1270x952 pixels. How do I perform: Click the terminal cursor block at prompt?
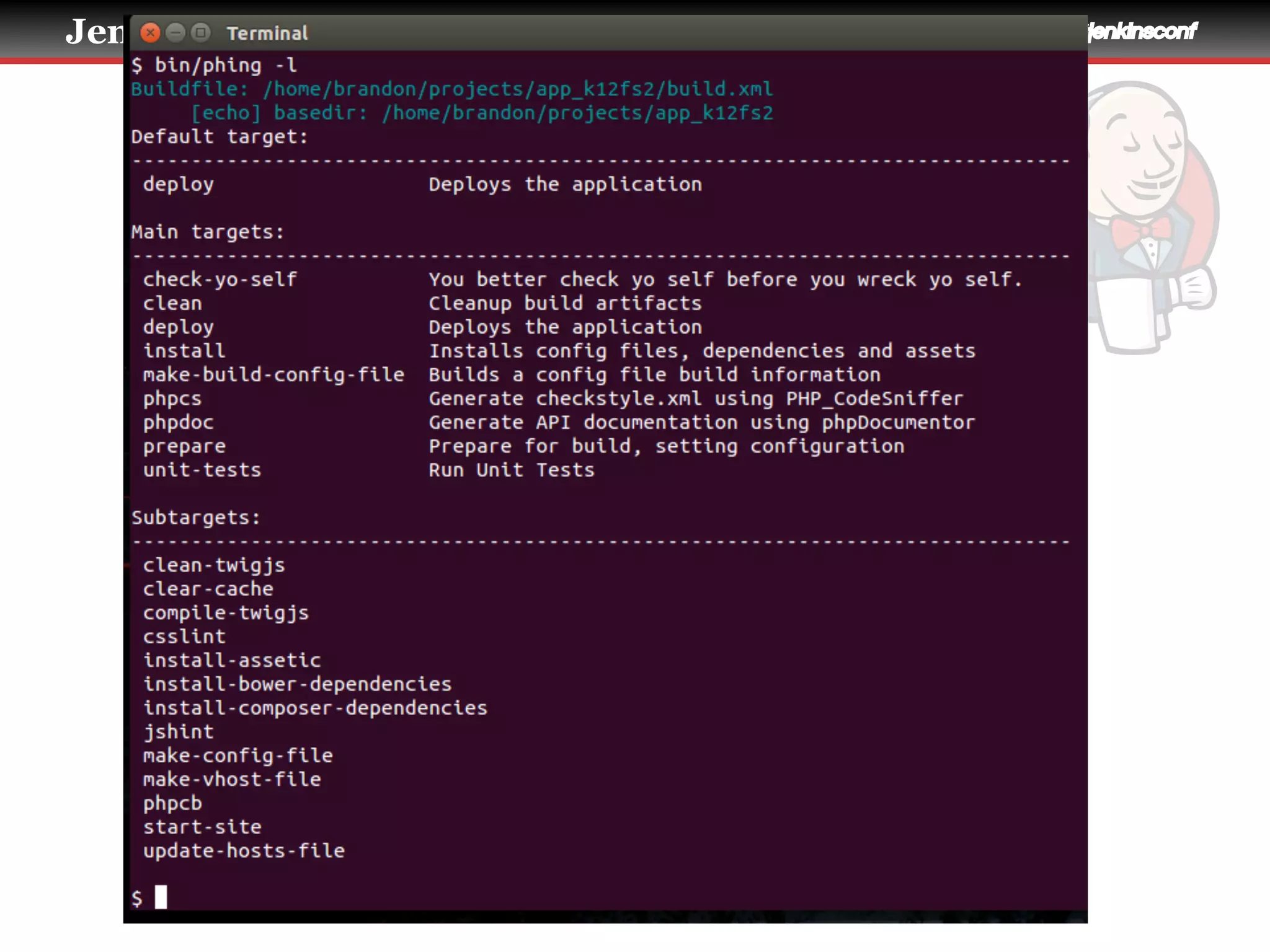tap(161, 896)
